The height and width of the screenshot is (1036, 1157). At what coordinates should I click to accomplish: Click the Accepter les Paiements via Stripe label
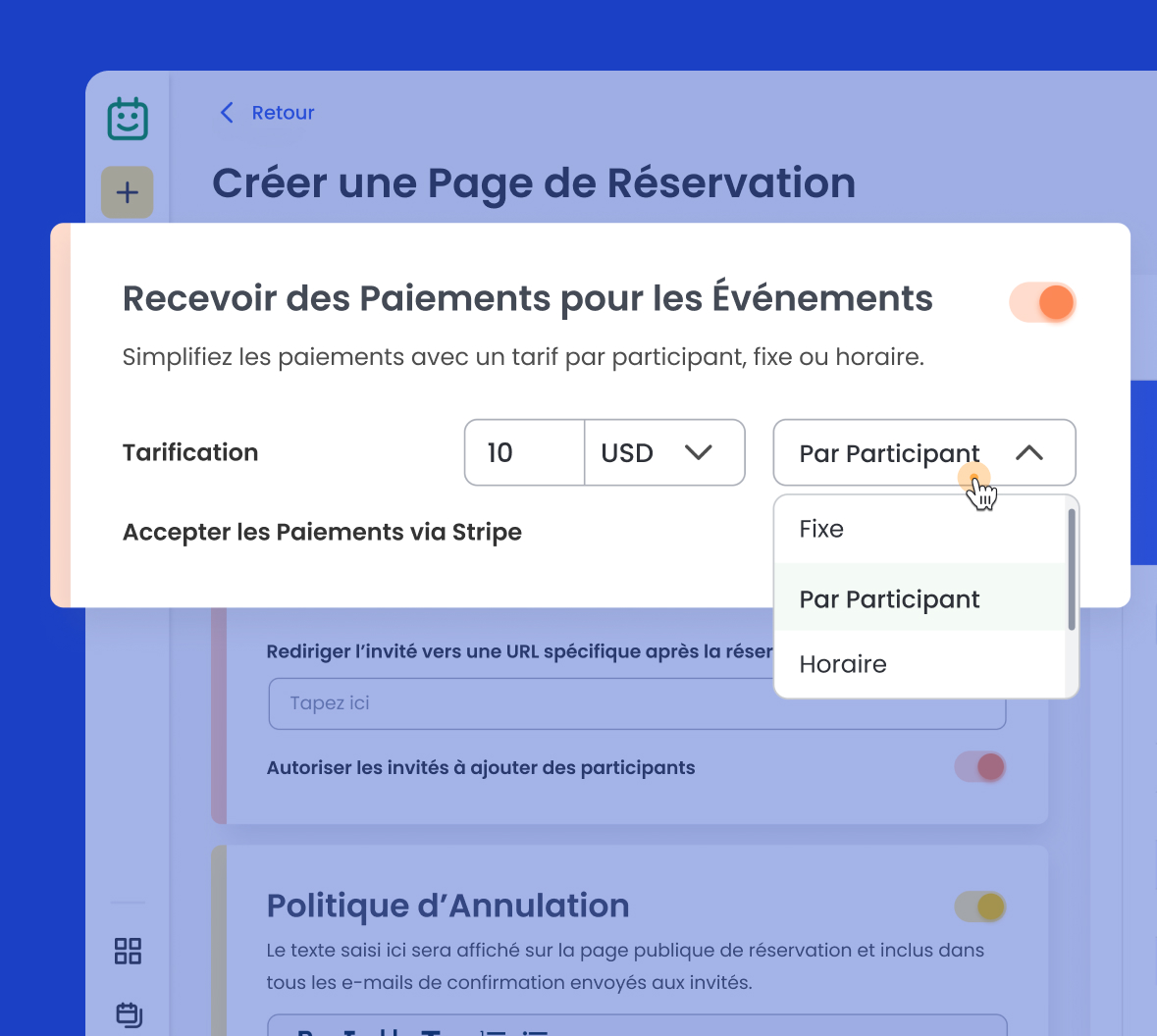(322, 532)
